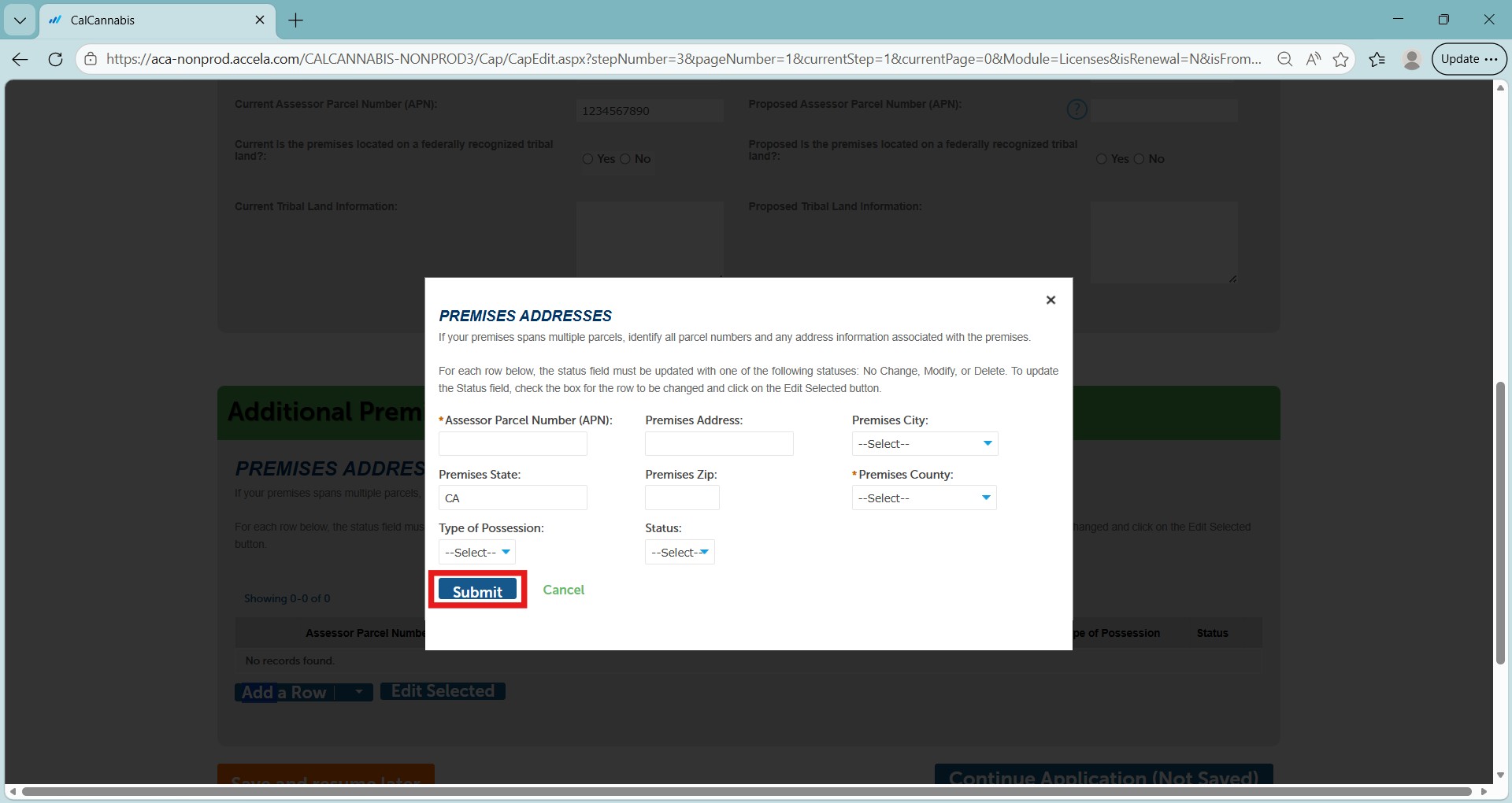Click the horizontal scrollbar at the bottom

point(747,791)
